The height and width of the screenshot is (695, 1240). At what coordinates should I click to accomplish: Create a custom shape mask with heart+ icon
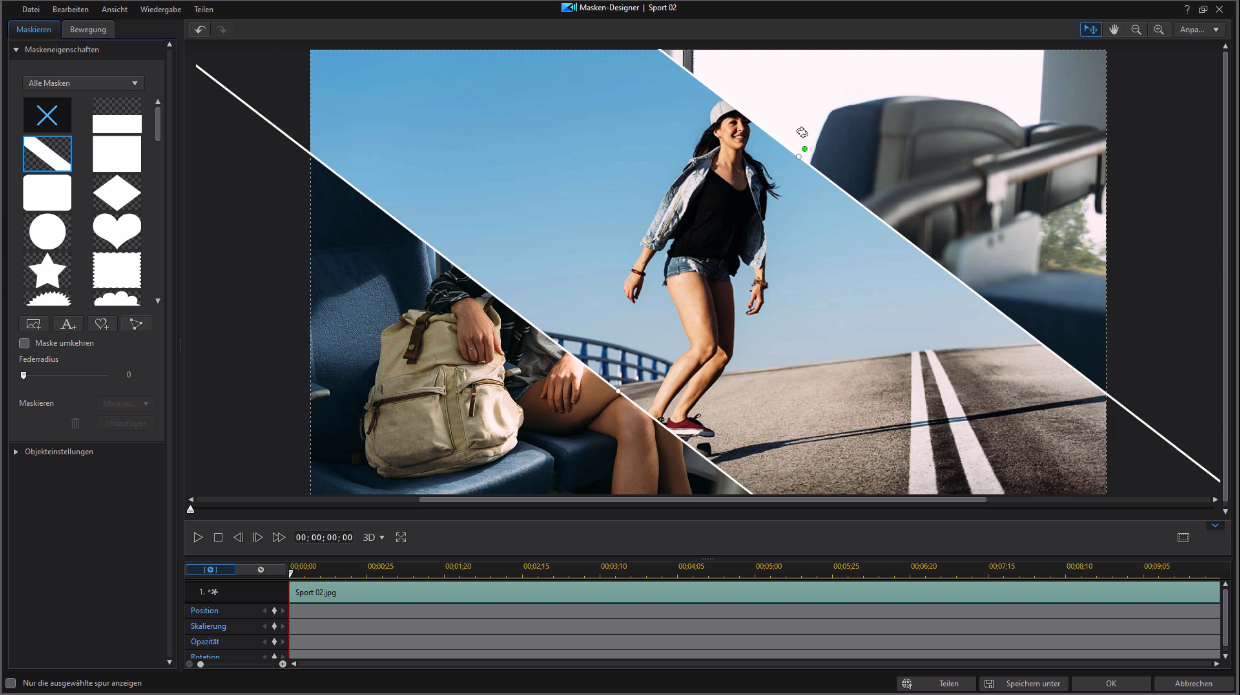(101, 323)
